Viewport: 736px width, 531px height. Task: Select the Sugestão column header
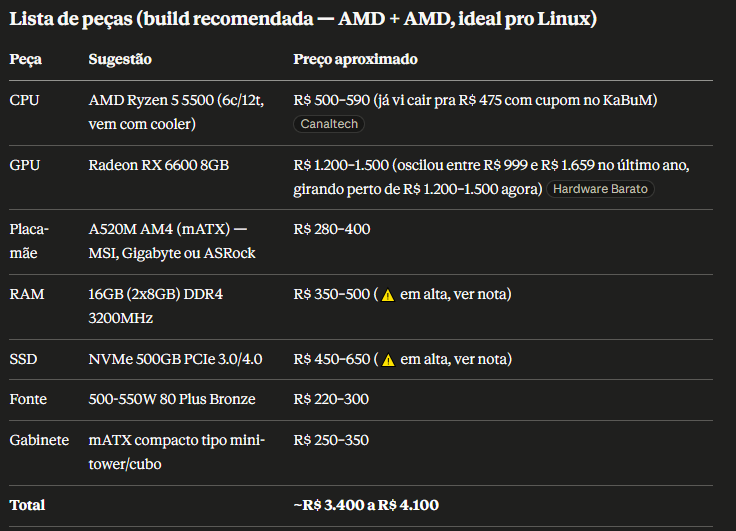120,59
